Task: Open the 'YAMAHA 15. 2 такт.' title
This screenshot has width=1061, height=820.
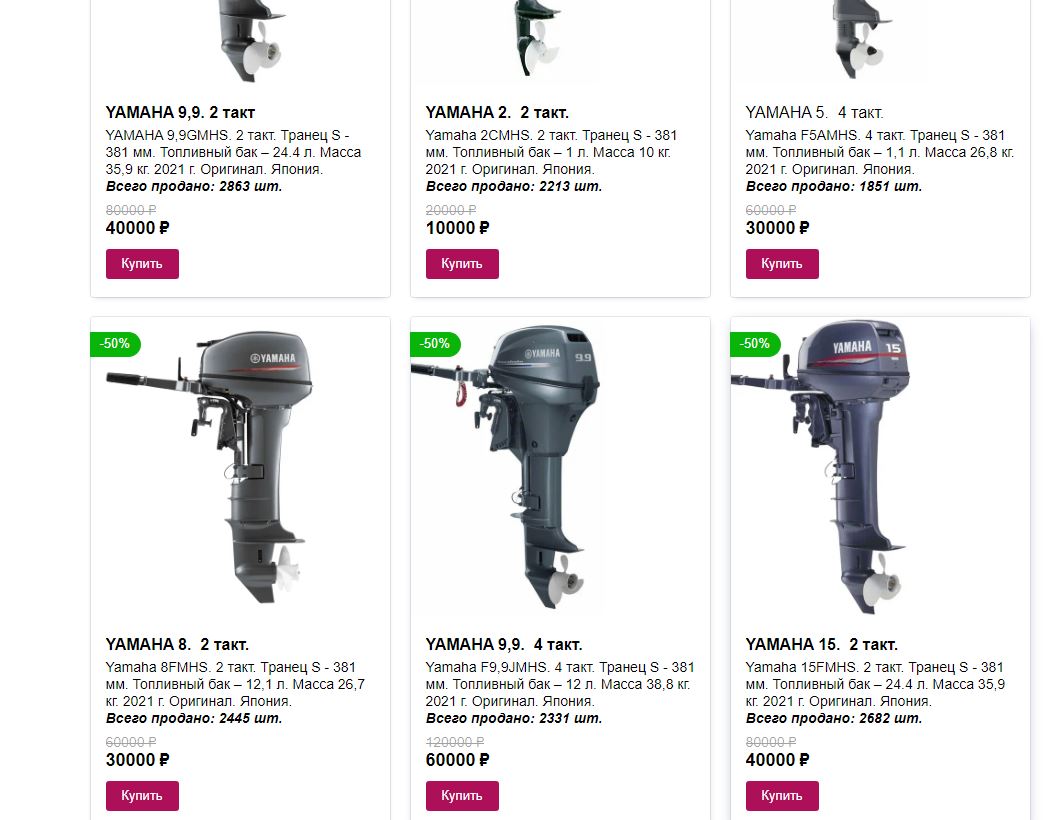Action: [x=821, y=644]
